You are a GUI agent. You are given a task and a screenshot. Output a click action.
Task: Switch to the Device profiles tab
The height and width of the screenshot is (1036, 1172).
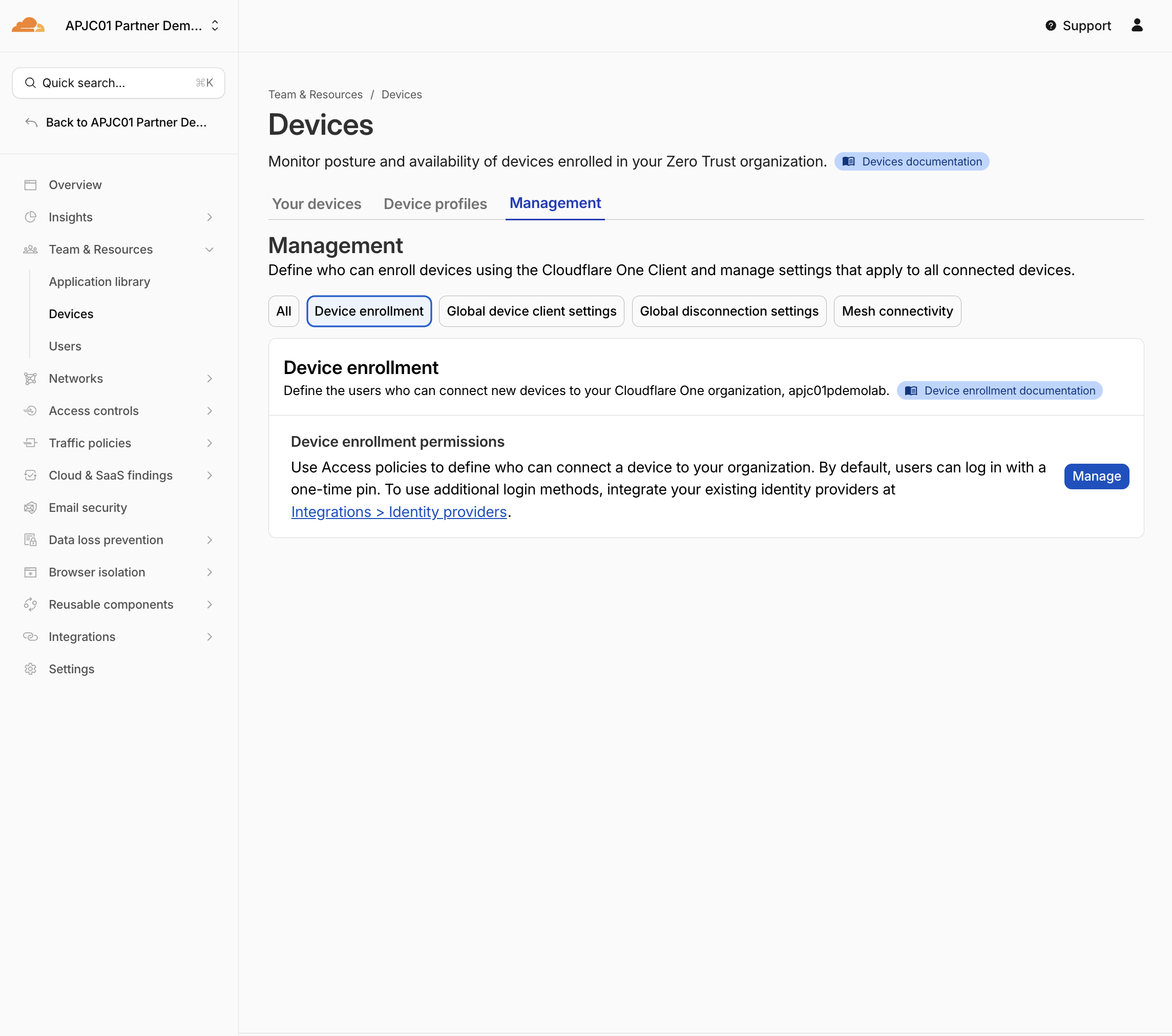coord(435,203)
